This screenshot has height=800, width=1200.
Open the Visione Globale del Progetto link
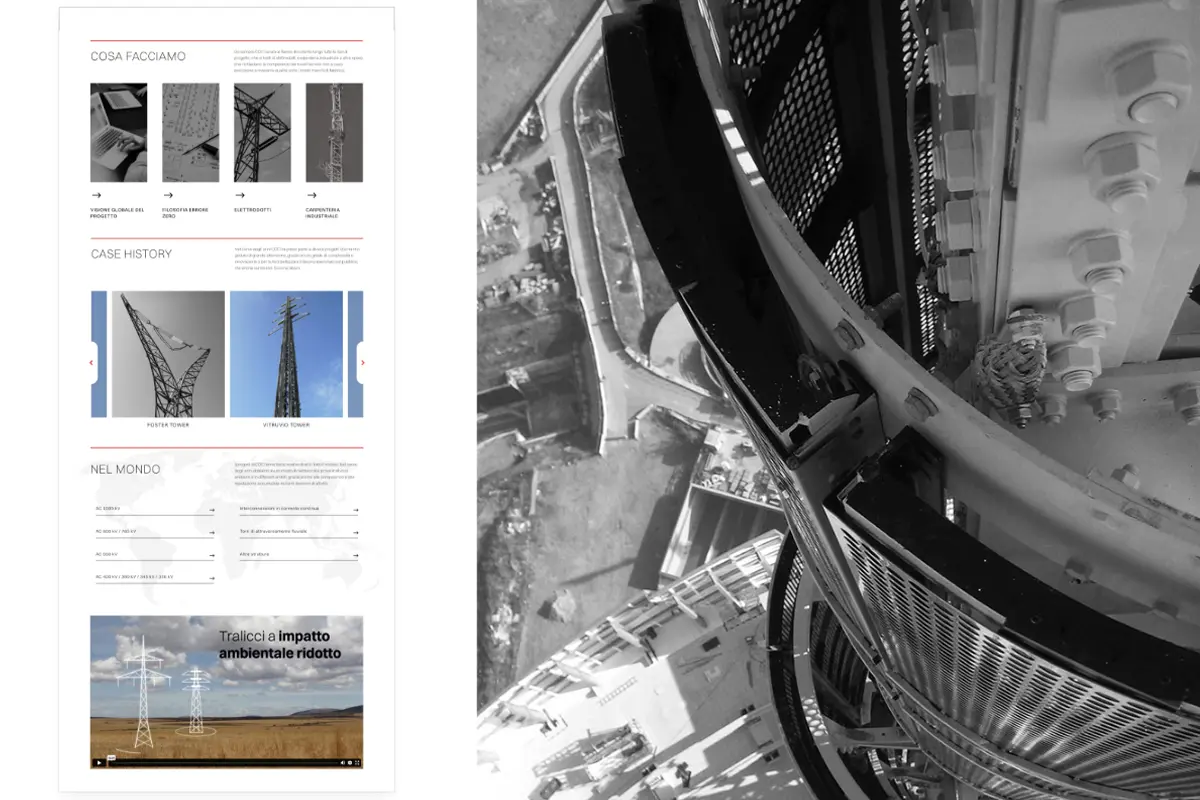[x=117, y=213]
